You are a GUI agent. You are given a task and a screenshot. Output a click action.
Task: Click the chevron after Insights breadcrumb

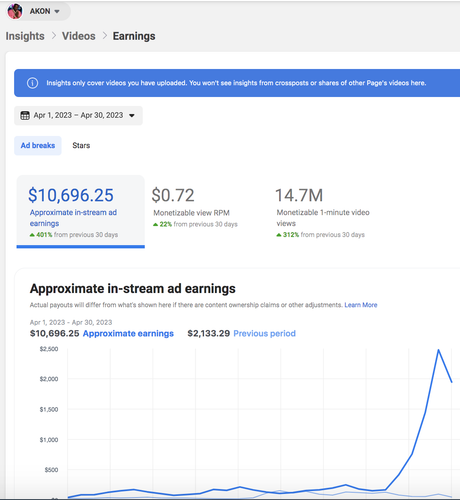[54, 35]
